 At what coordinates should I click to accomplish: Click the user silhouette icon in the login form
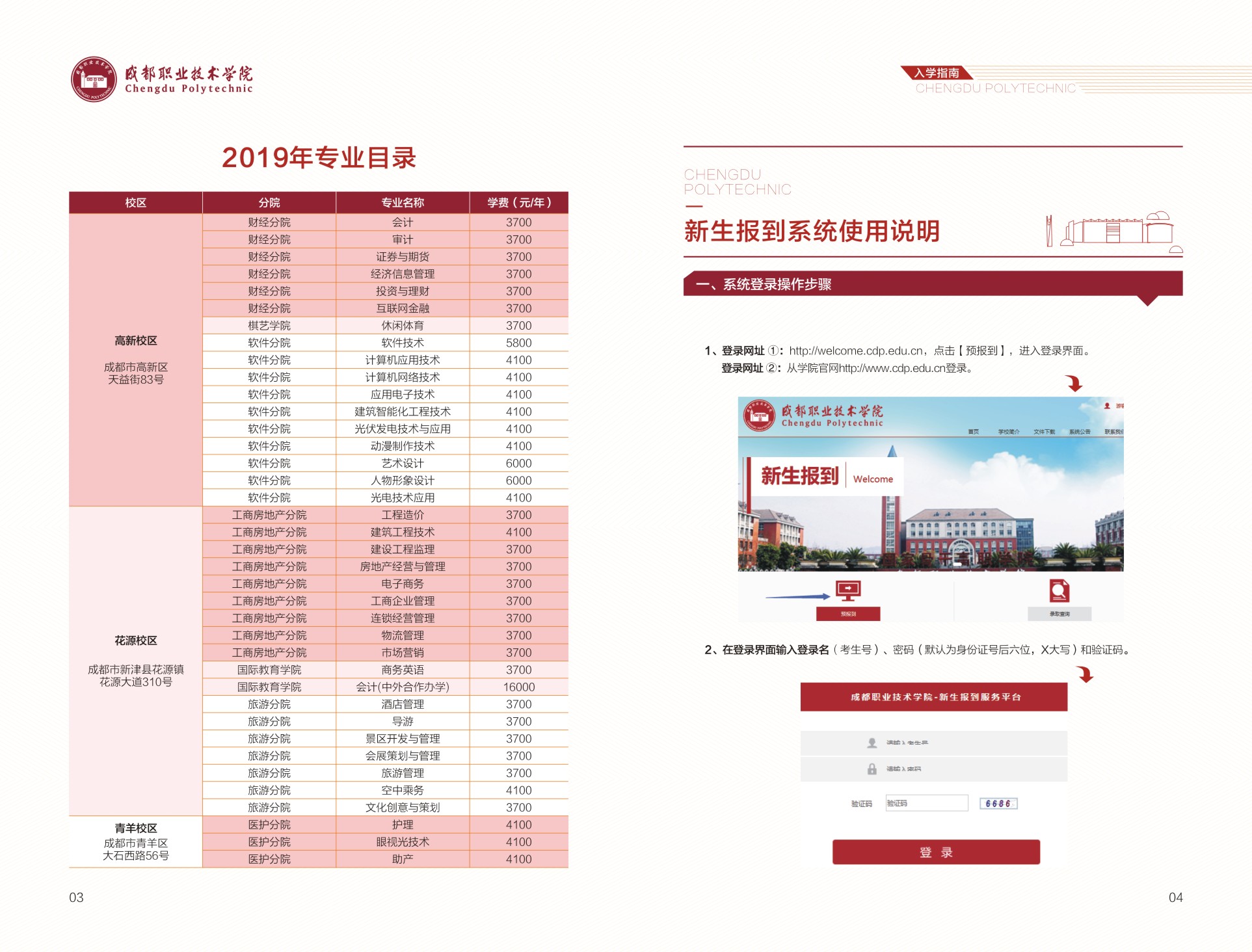(x=872, y=743)
